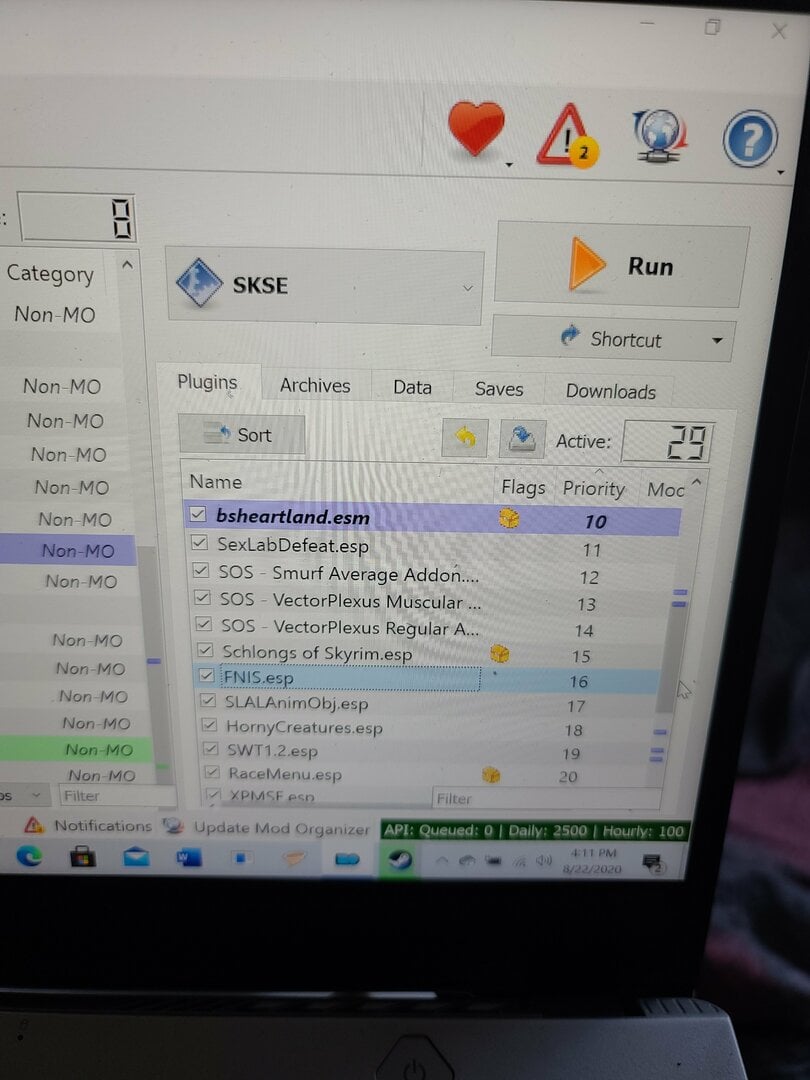
Task: Open Microsoft Edge from the taskbar
Action: click(x=30, y=856)
